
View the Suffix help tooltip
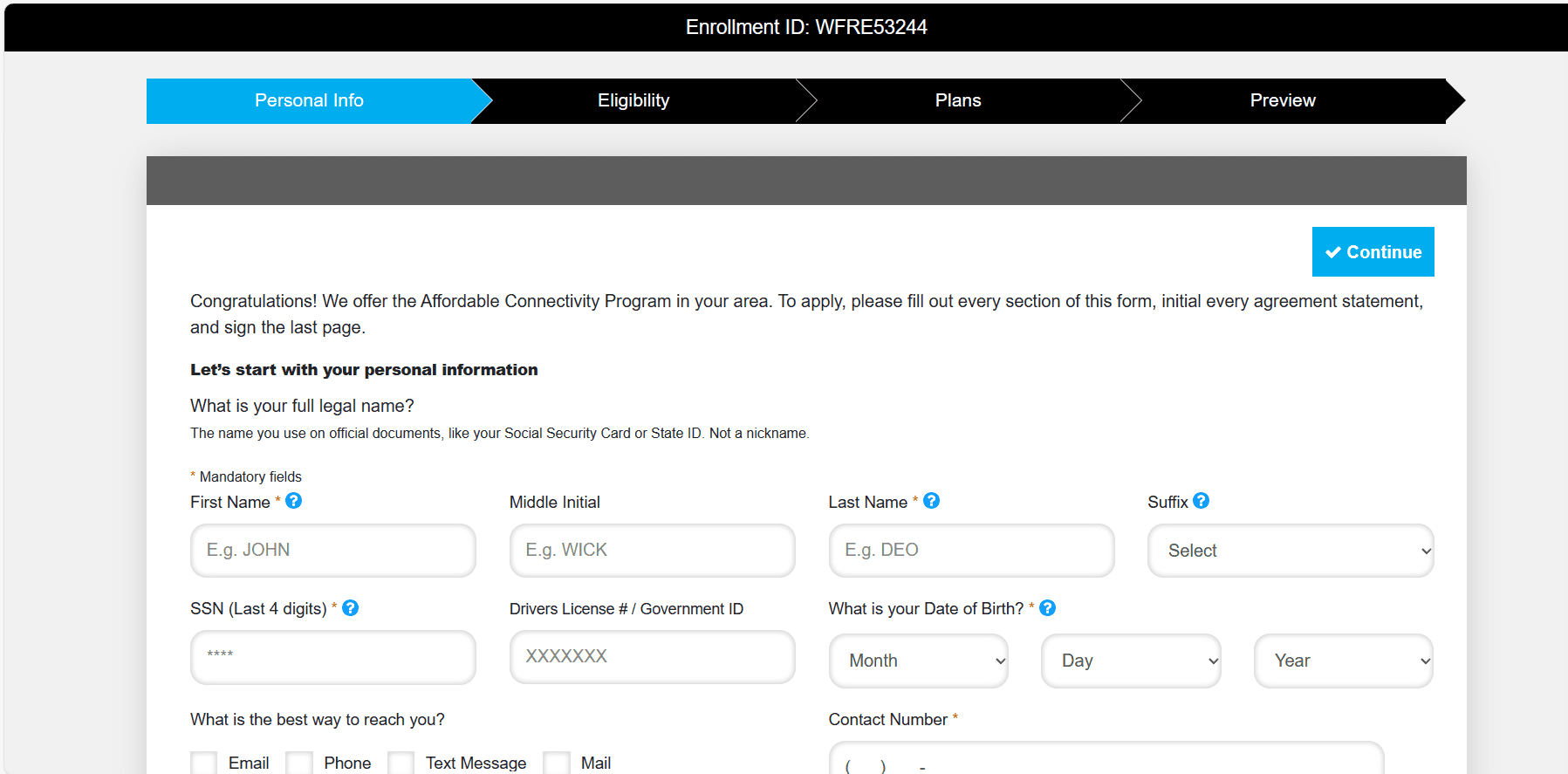[1201, 501]
